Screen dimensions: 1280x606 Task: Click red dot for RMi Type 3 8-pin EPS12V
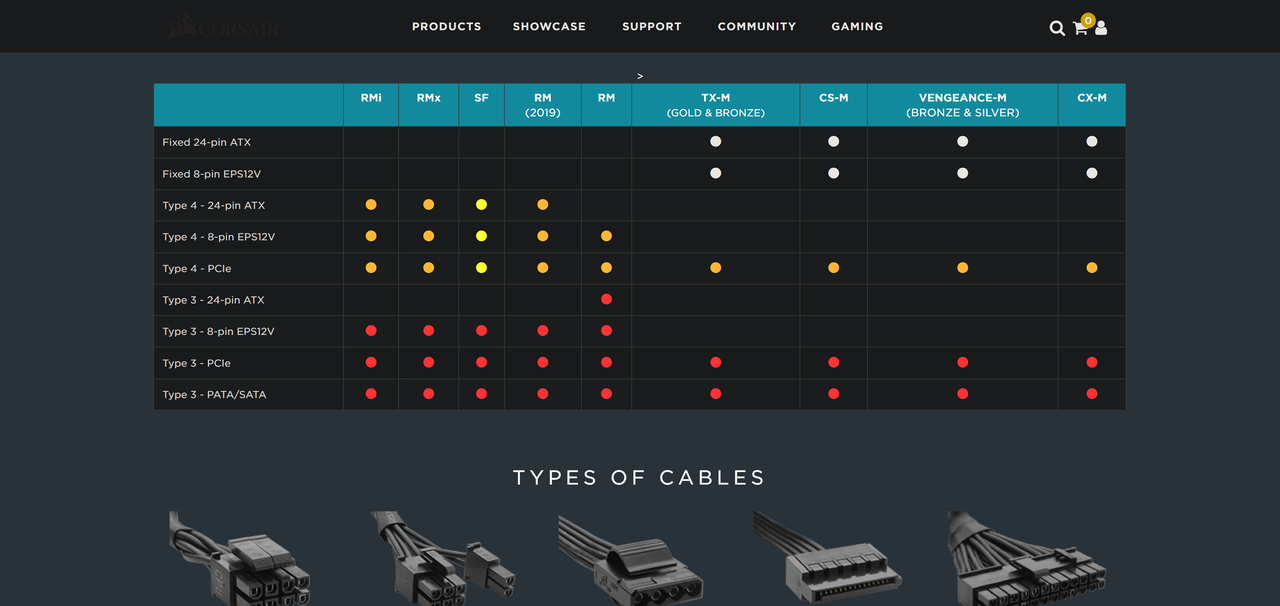tap(371, 331)
